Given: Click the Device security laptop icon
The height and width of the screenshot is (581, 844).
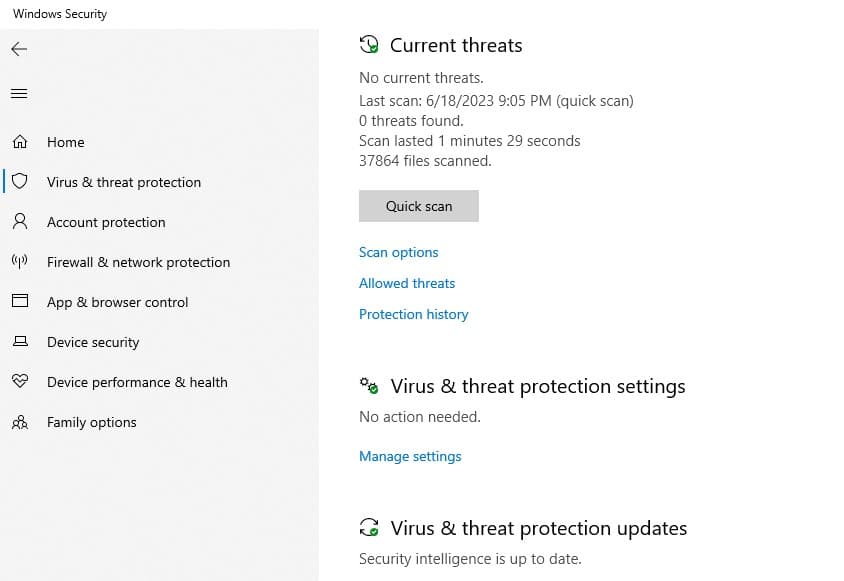Looking at the screenshot, I should pyautogui.click(x=19, y=342).
